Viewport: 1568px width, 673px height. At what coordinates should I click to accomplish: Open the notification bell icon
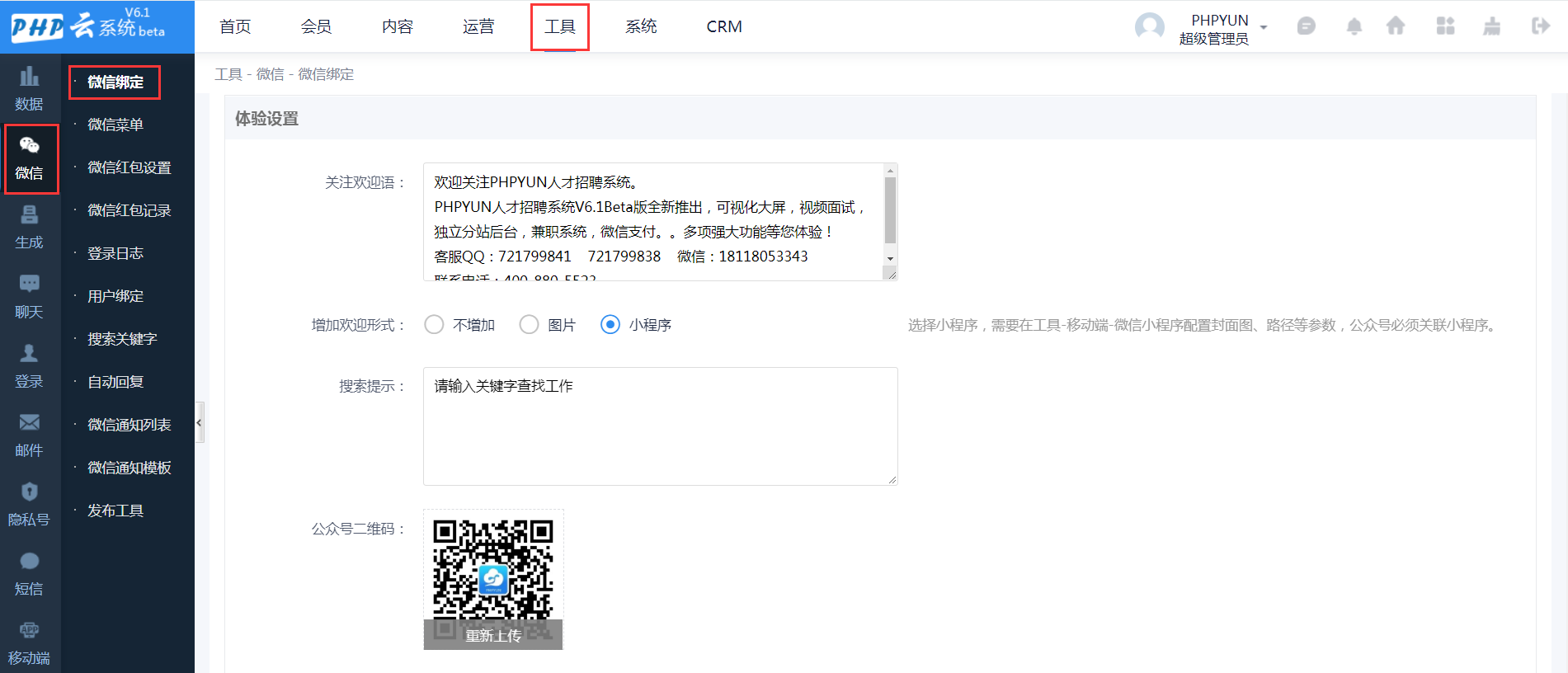tap(1354, 26)
